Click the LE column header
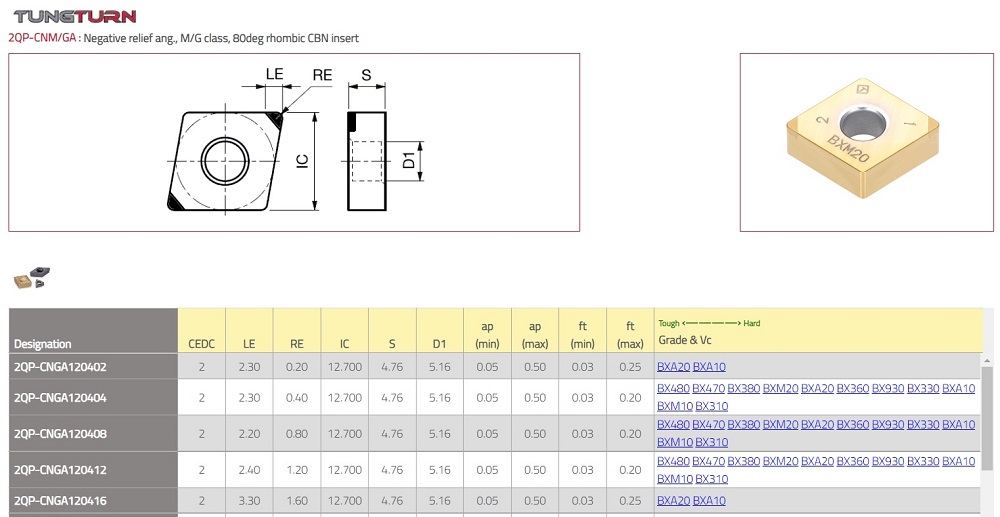 pyautogui.click(x=249, y=331)
